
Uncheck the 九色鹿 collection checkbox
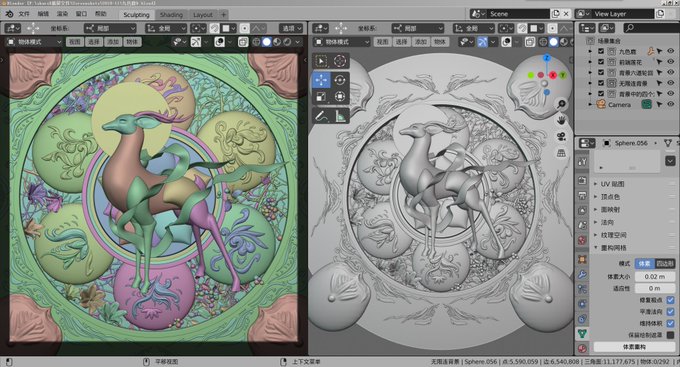(x=601, y=51)
